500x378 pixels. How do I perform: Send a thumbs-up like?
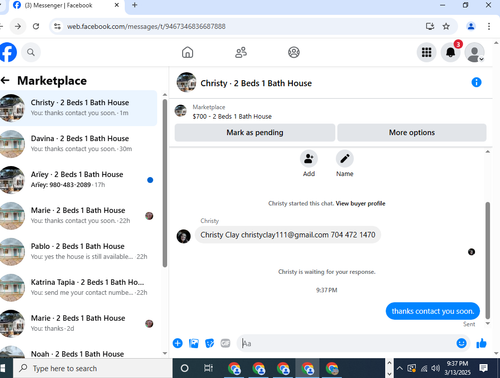click(481, 343)
